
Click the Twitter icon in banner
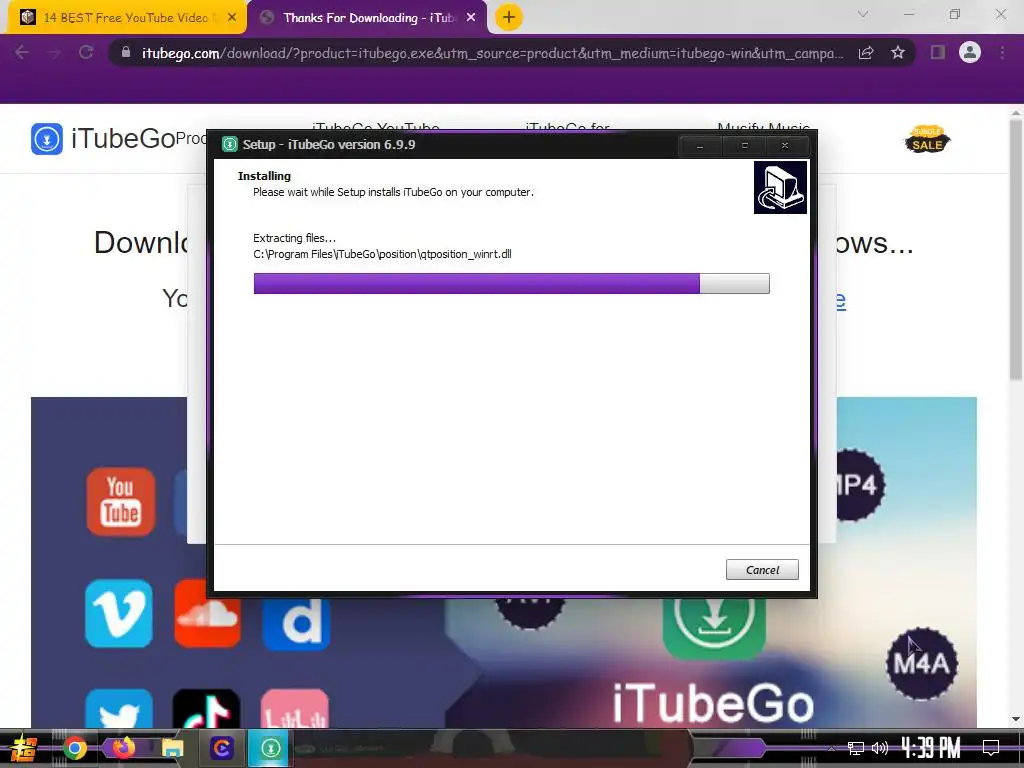tap(119, 708)
